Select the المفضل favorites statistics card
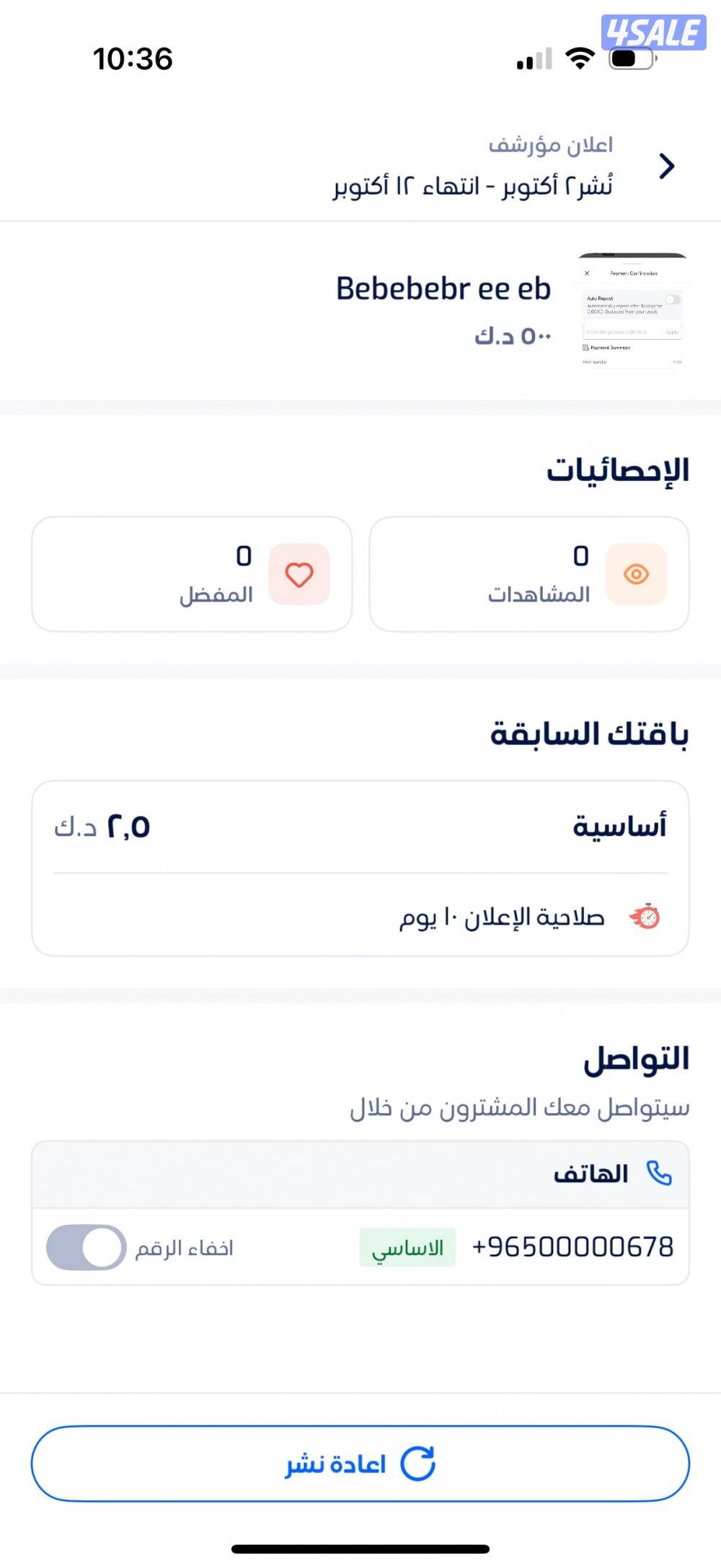The height and width of the screenshot is (1568, 721). (192, 574)
